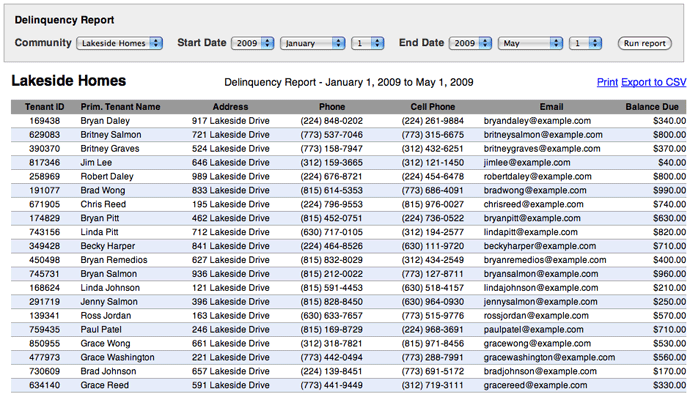
Task: Select the name Grace Reed
Action: point(105,385)
